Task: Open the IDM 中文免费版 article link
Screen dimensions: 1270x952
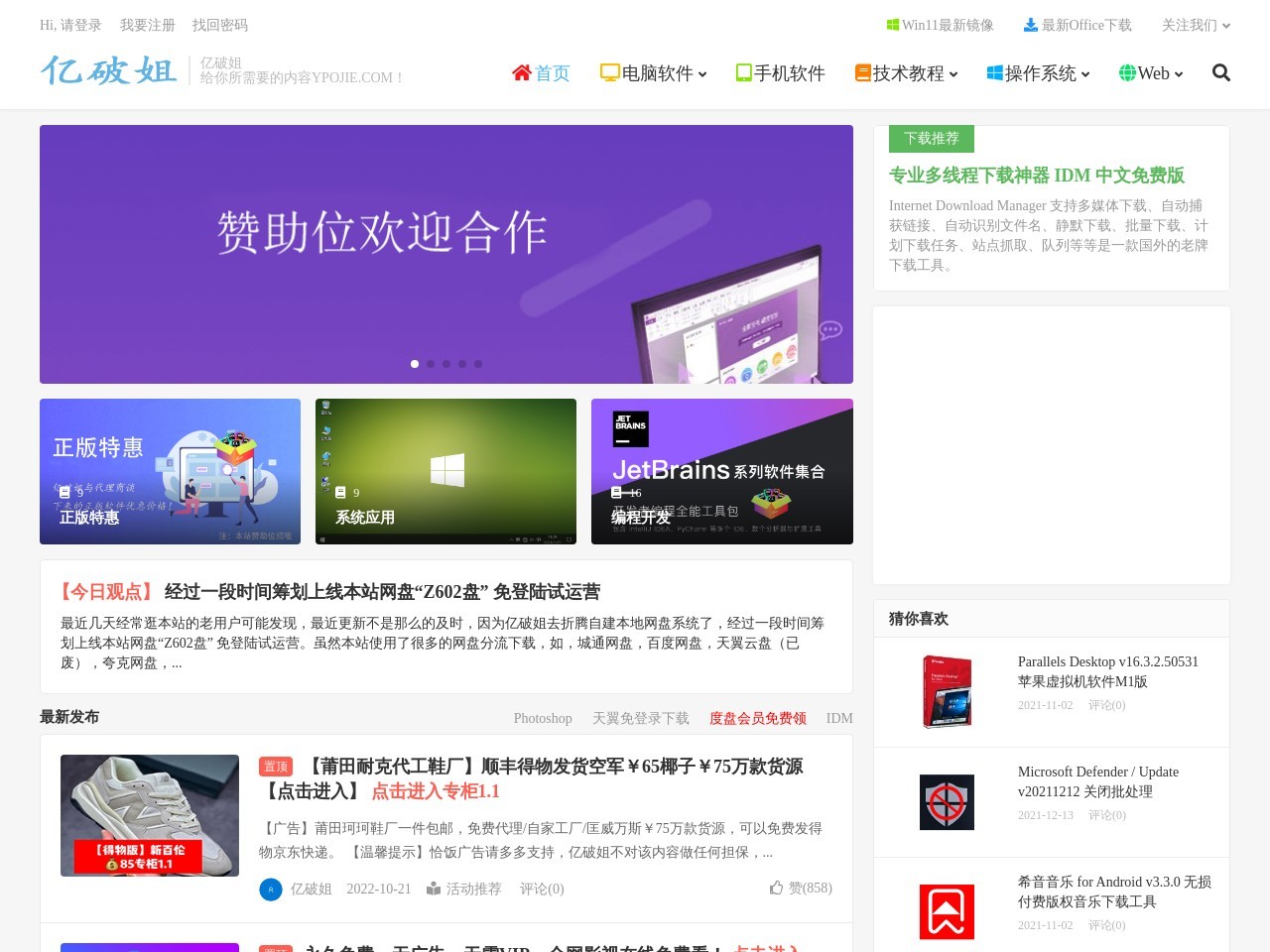Action: pyautogui.click(x=1036, y=176)
